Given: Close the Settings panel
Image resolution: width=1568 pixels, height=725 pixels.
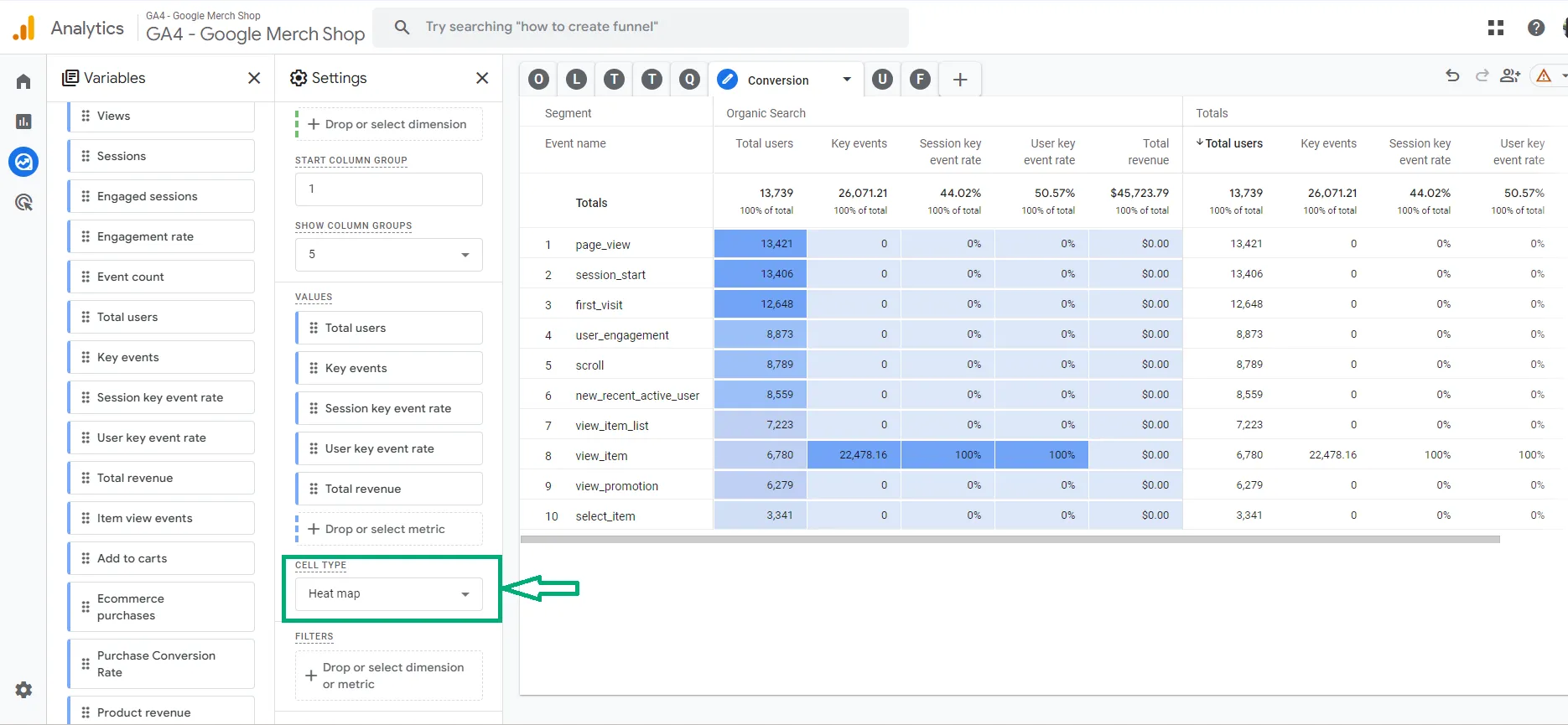Looking at the screenshot, I should (x=482, y=78).
